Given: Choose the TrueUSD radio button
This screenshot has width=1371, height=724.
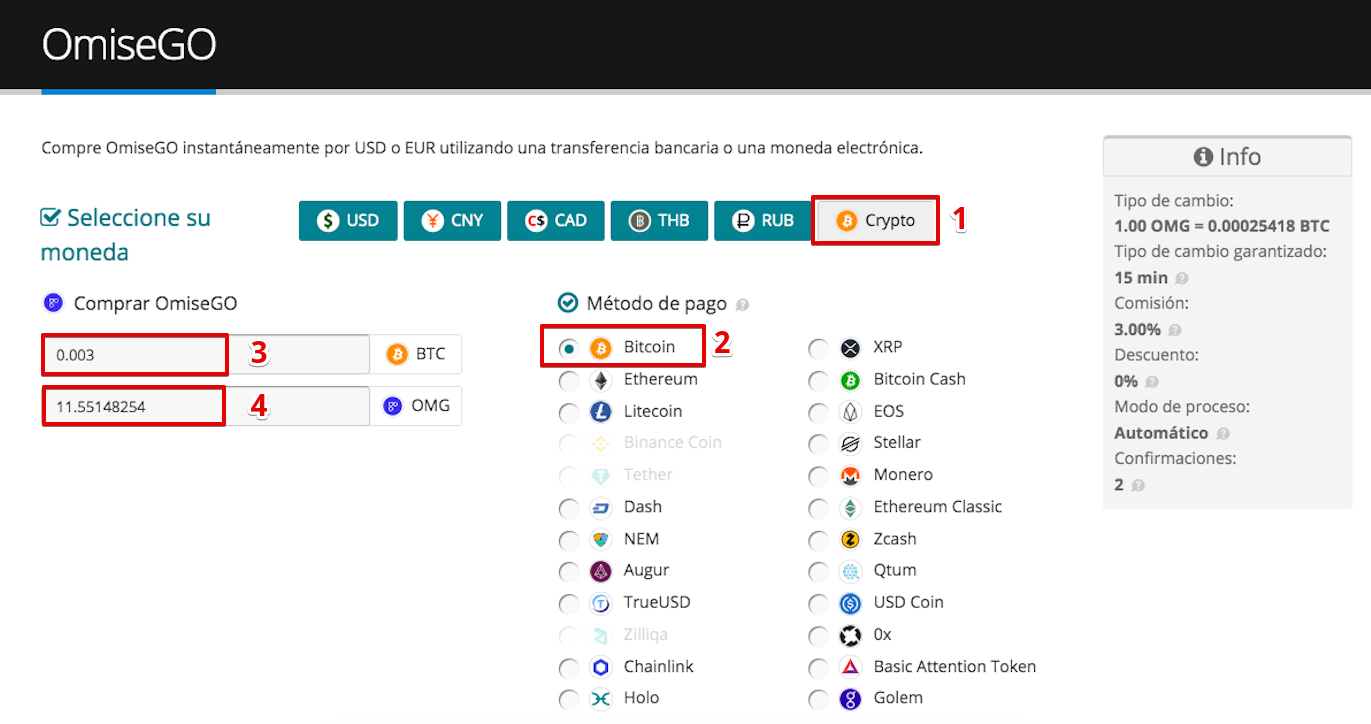Looking at the screenshot, I should point(569,603).
